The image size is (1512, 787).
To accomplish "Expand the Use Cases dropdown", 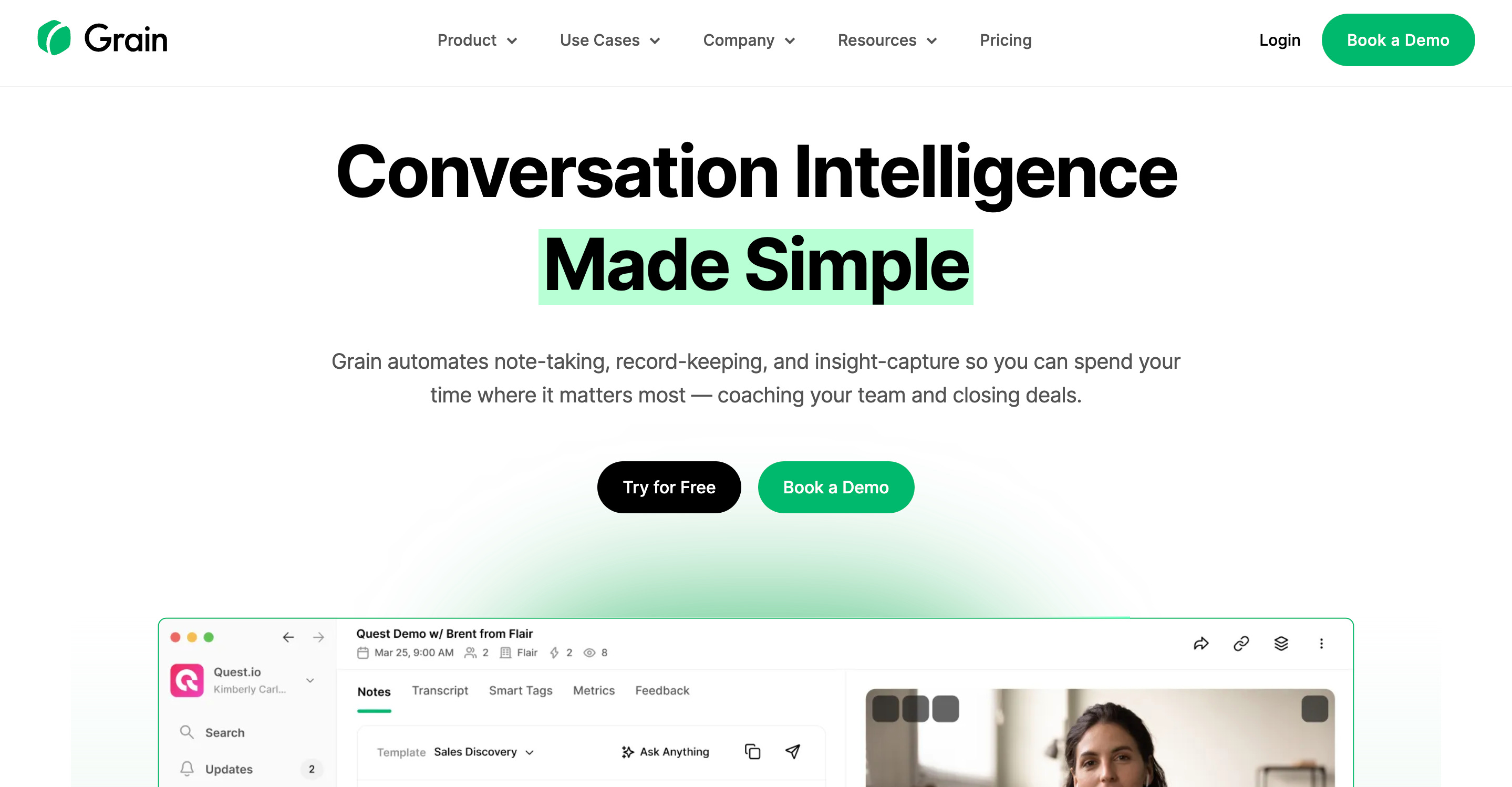I will 610,40.
